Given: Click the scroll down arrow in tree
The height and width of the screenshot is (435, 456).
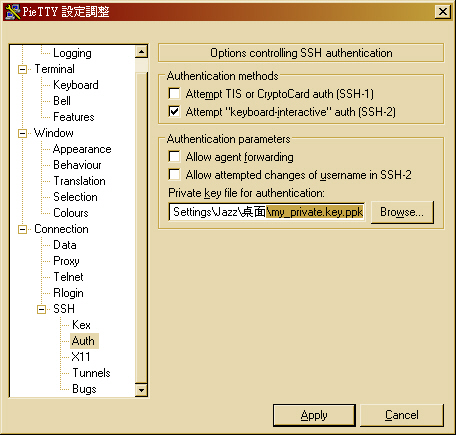Looking at the screenshot, I should click(142, 390).
